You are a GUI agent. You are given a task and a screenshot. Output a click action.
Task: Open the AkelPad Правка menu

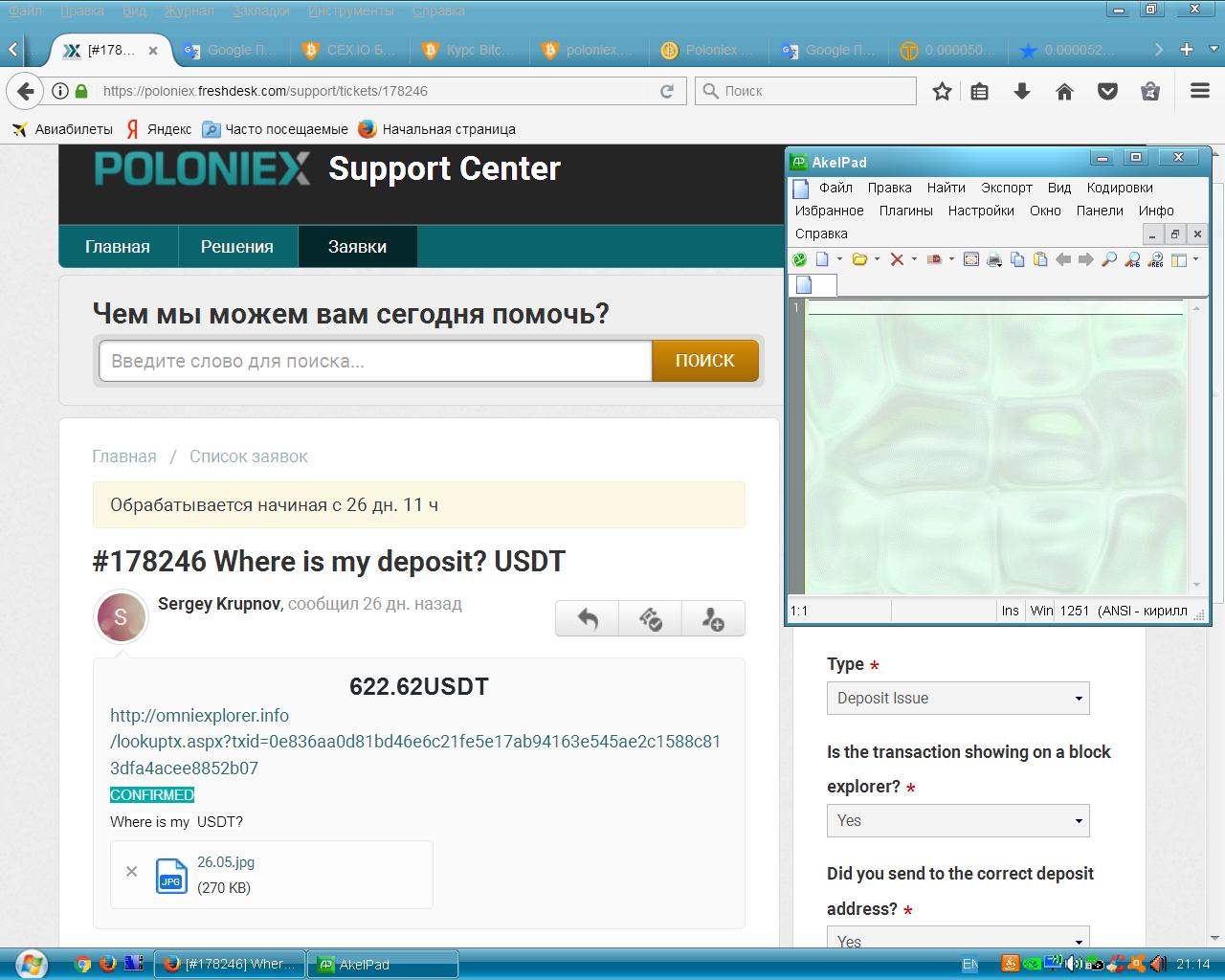[x=890, y=188]
